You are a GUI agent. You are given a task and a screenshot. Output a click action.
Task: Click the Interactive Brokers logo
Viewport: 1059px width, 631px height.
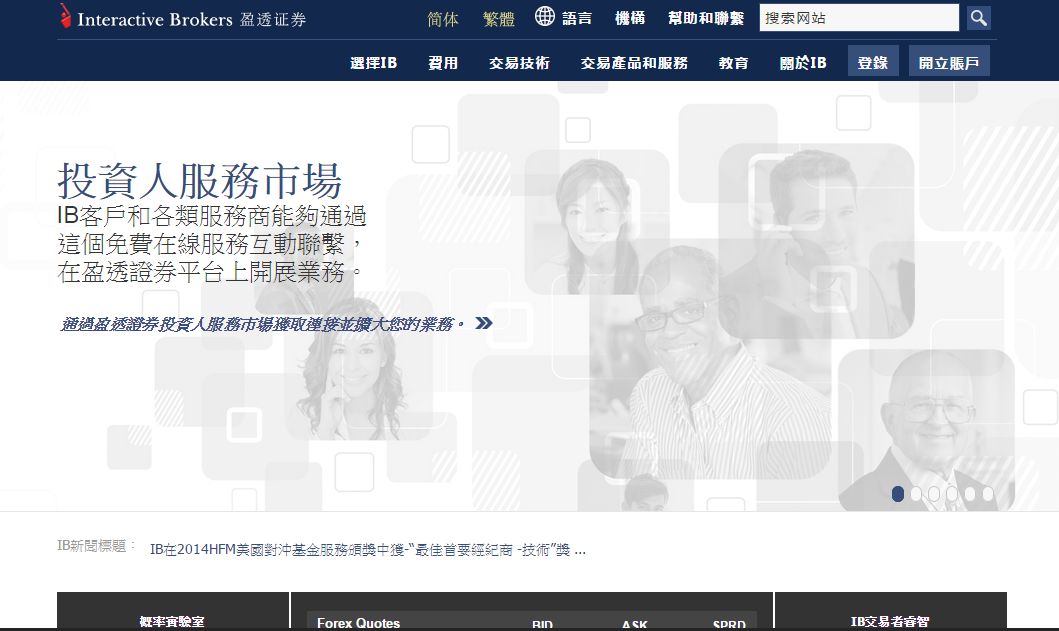point(182,18)
